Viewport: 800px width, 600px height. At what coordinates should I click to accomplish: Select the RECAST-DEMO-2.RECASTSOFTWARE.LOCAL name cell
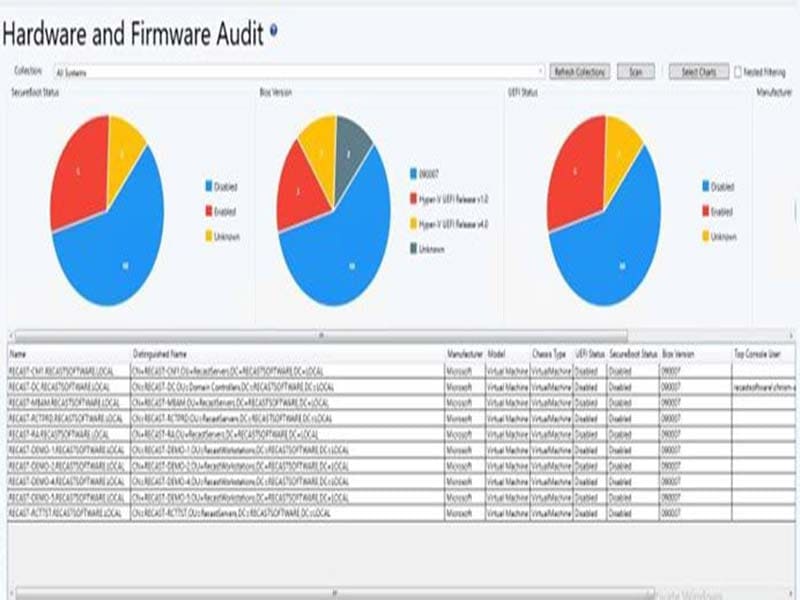coord(69,466)
